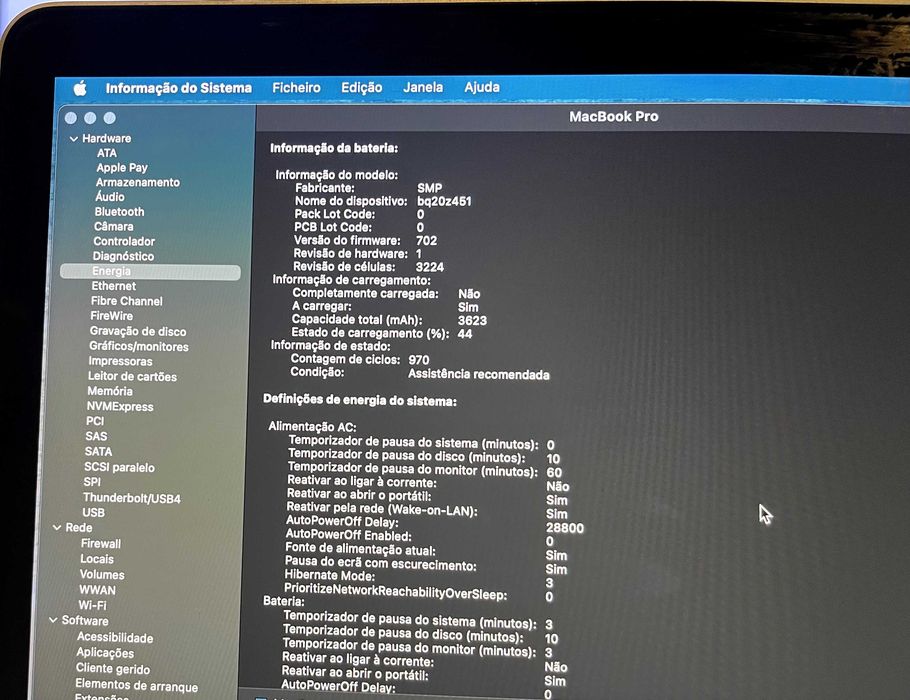The image size is (910, 700).
Task: Open the Informação do Sistema menu
Action: (179, 88)
